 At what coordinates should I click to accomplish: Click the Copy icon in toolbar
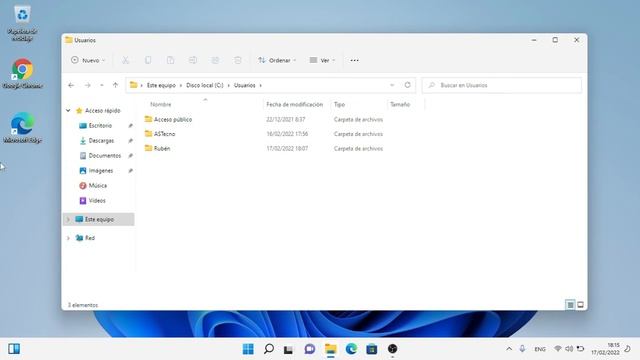coord(148,60)
